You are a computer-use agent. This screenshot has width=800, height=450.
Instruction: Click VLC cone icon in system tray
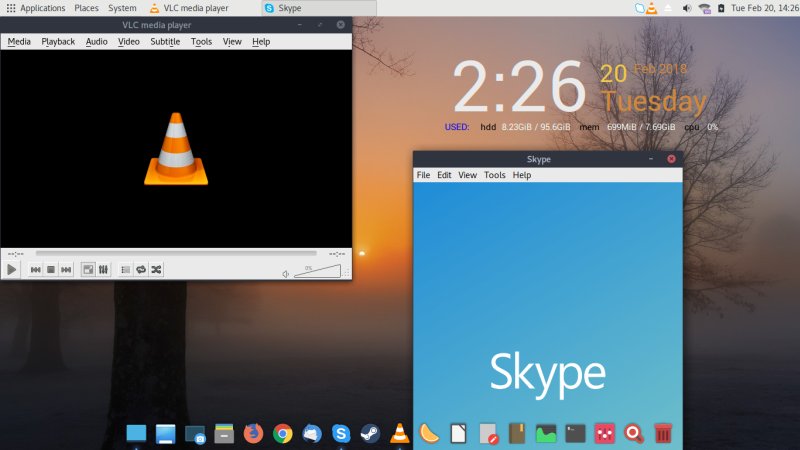point(652,8)
